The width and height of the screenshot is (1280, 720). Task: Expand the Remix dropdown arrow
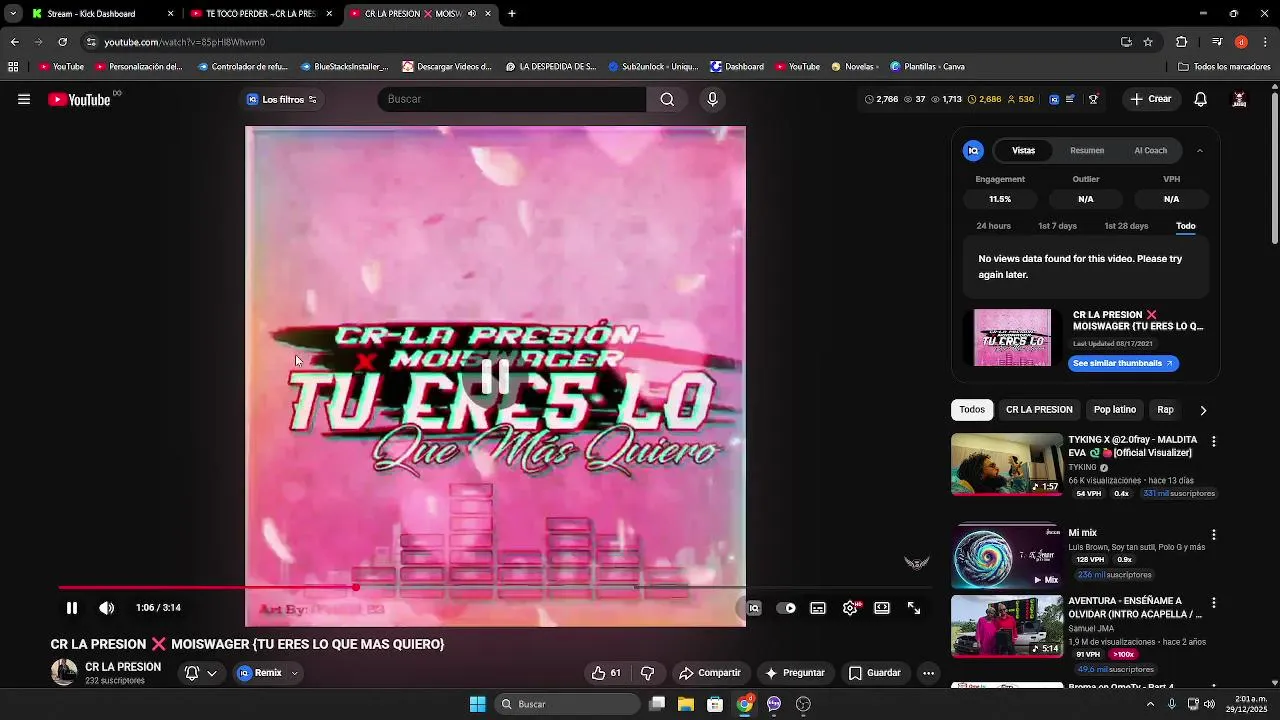[x=294, y=673]
